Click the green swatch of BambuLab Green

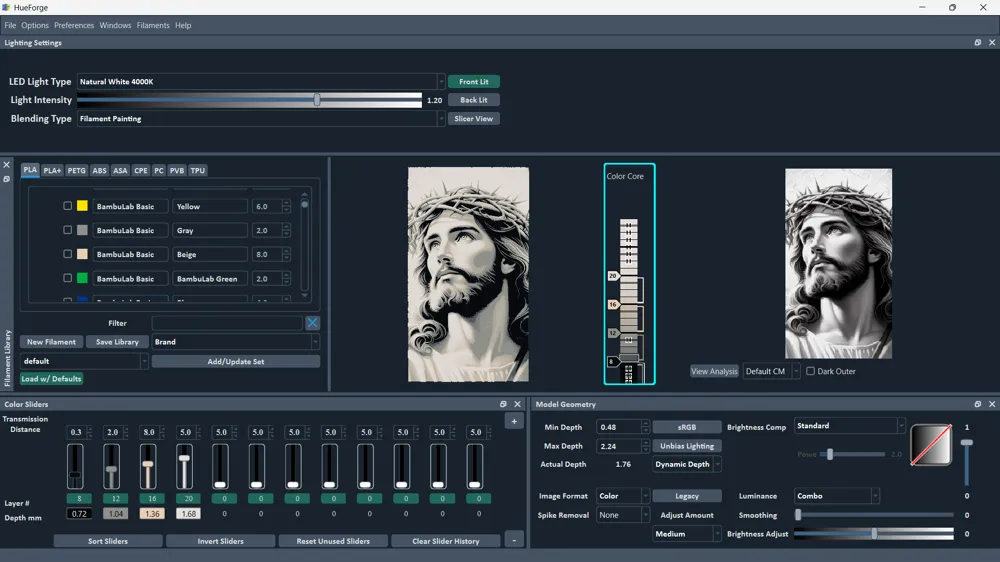click(x=82, y=278)
